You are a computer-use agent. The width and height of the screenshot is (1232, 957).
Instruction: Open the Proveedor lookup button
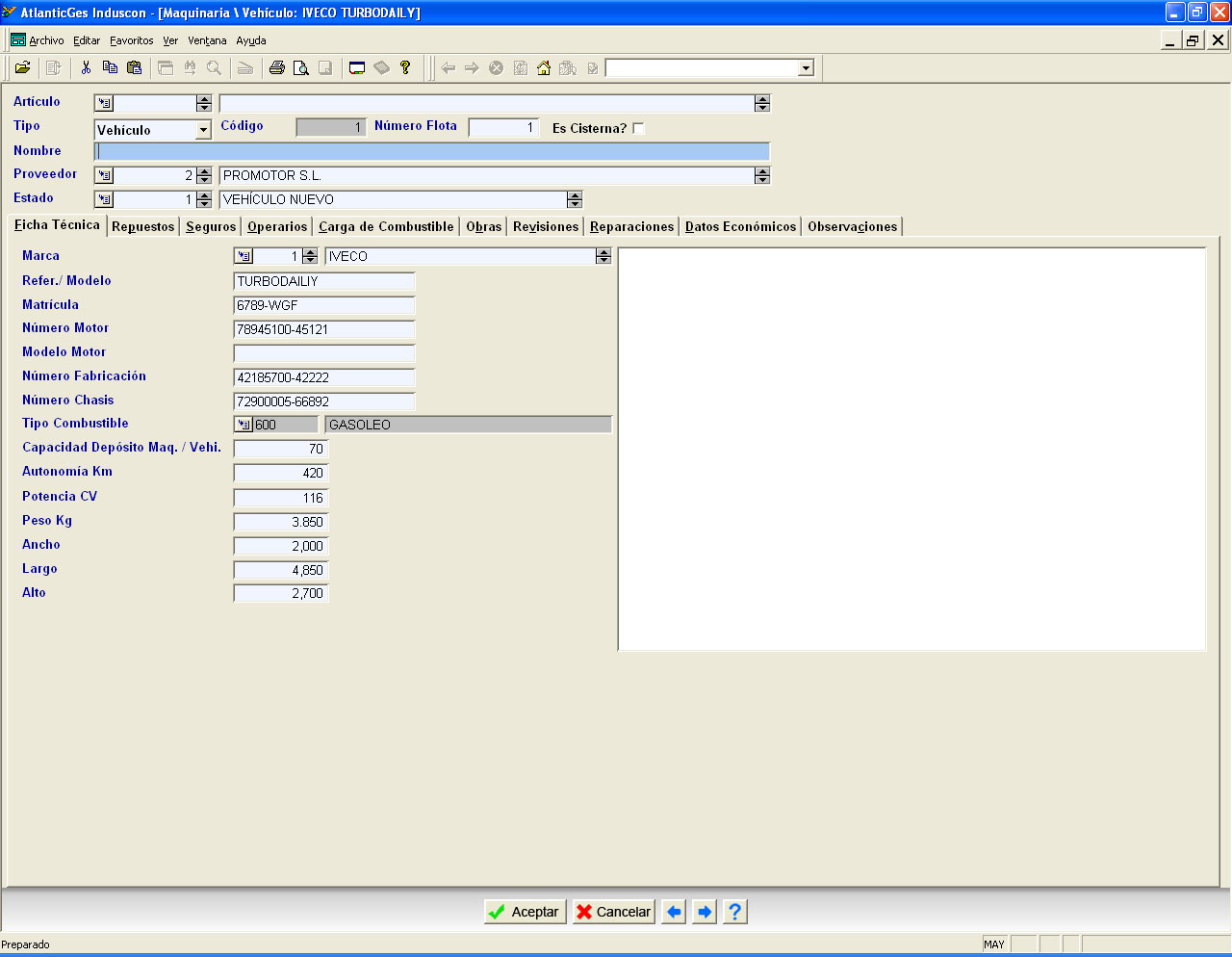tap(104, 175)
